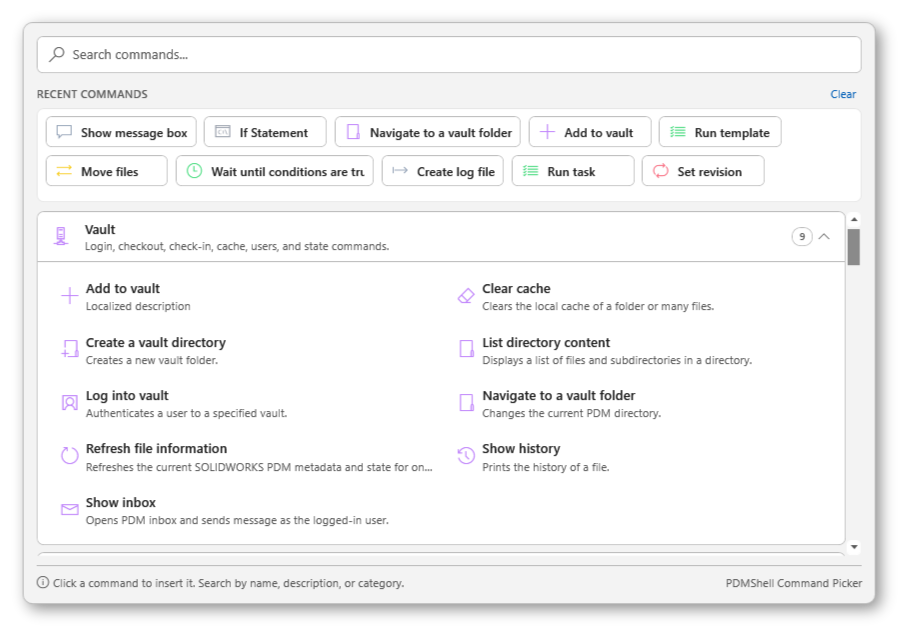Click the cycle icon on Set revision chip

click(x=661, y=171)
